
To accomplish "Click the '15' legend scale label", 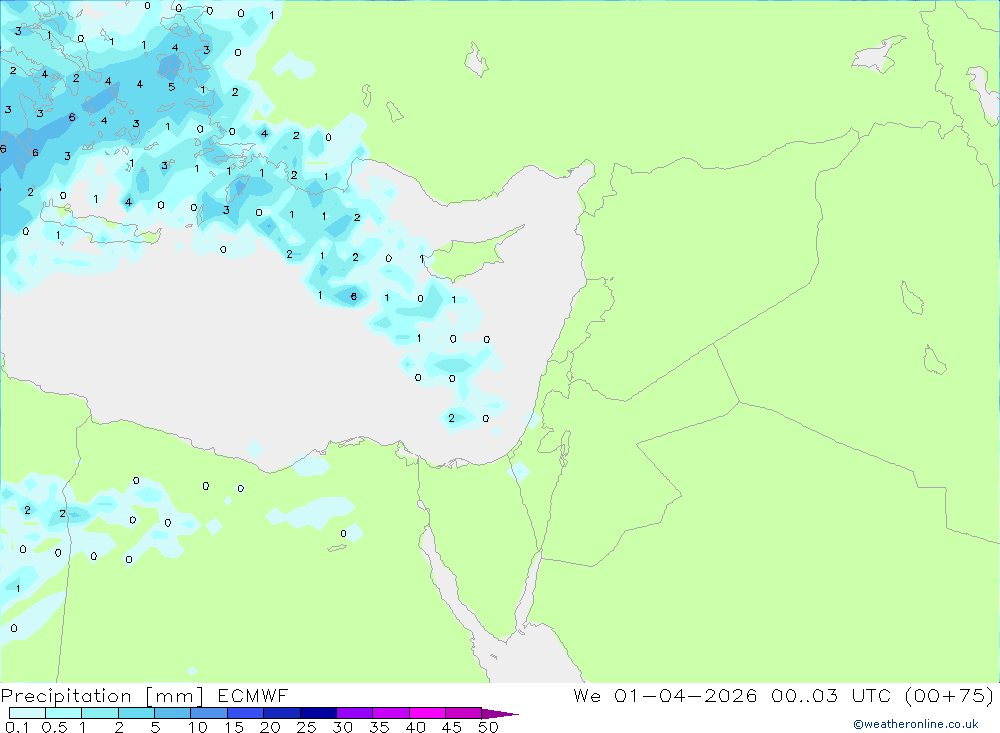I will [x=233, y=727].
